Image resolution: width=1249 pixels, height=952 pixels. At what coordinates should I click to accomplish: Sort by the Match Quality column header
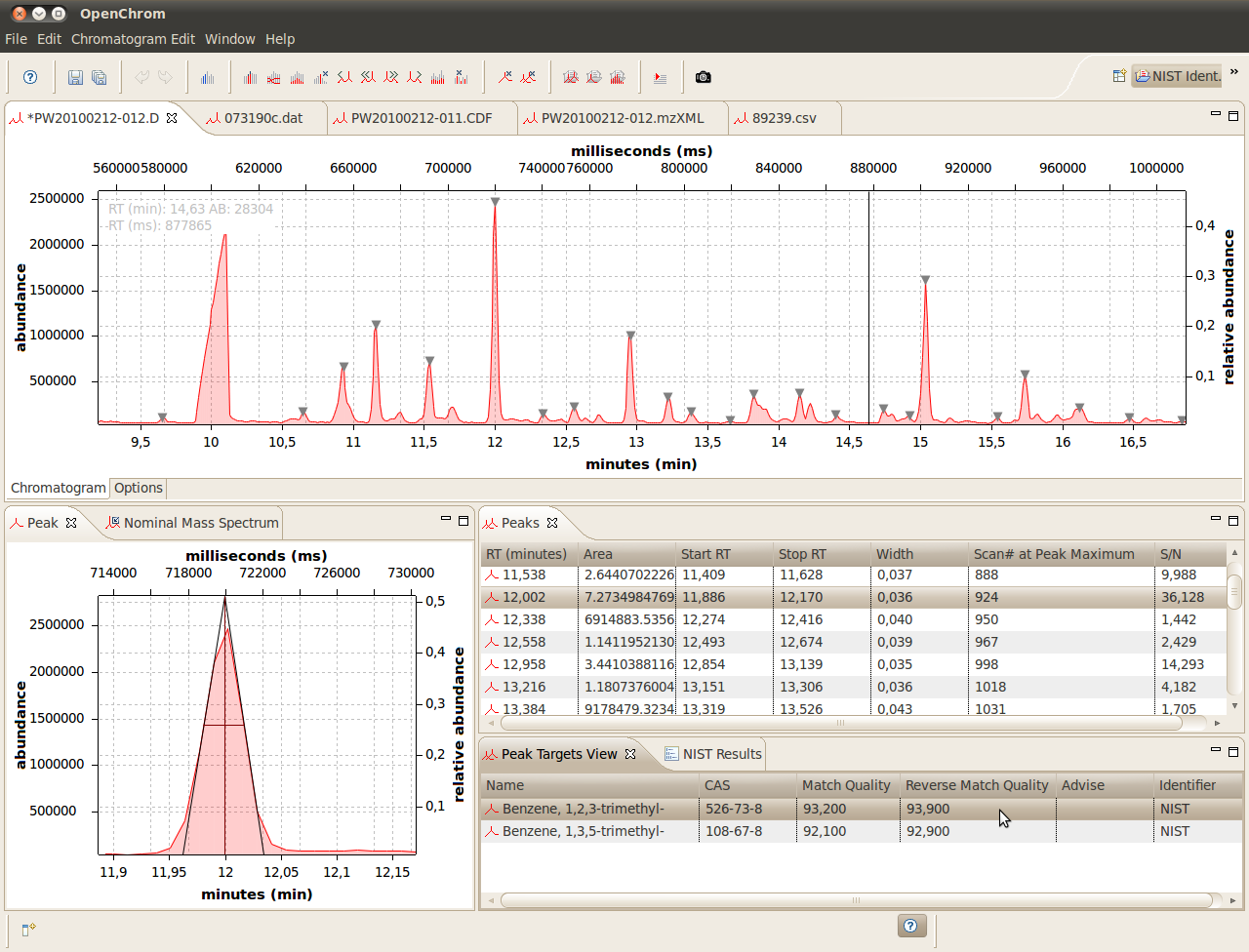(845, 785)
